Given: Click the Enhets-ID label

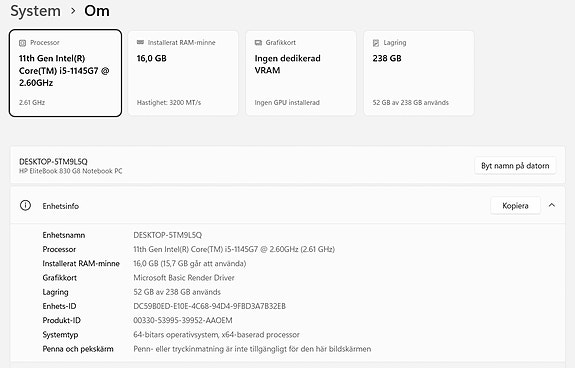Looking at the screenshot, I should tap(59, 306).
